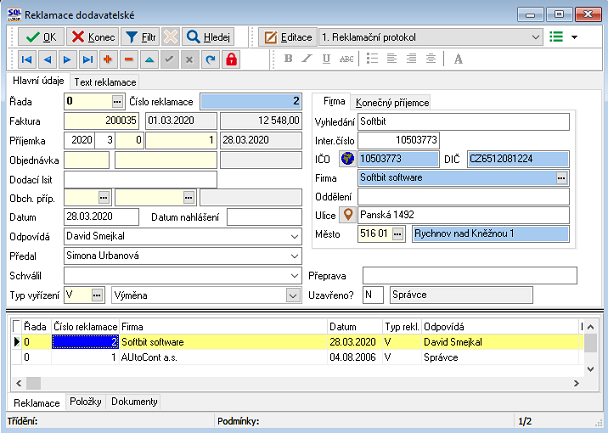The image size is (608, 433).
Task: Click the globe icon next to IČO
Action: (348, 159)
